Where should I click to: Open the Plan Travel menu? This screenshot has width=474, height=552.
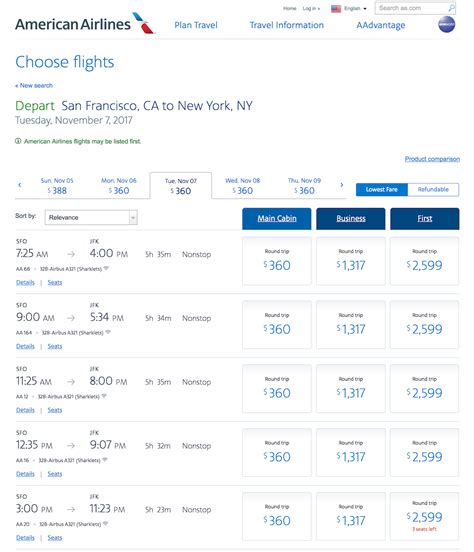coord(196,25)
